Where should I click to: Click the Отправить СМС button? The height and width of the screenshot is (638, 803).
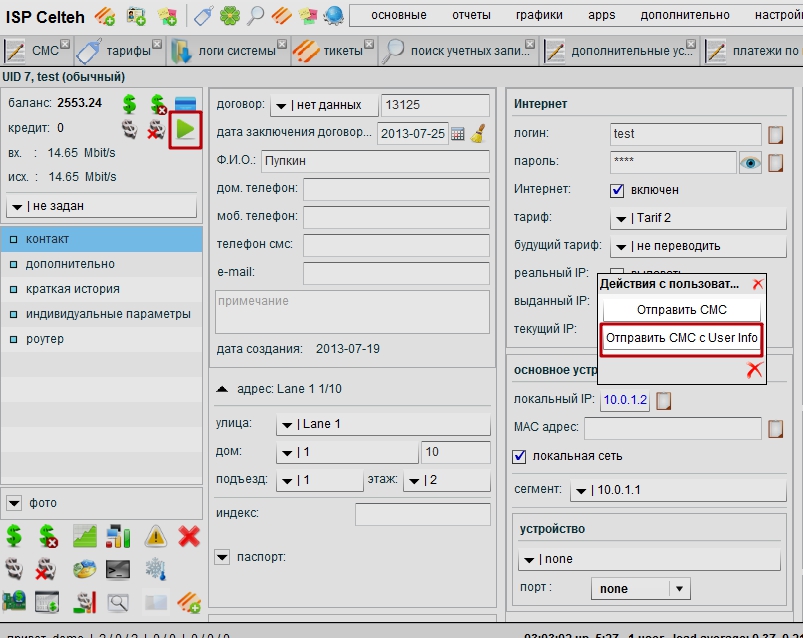681,310
